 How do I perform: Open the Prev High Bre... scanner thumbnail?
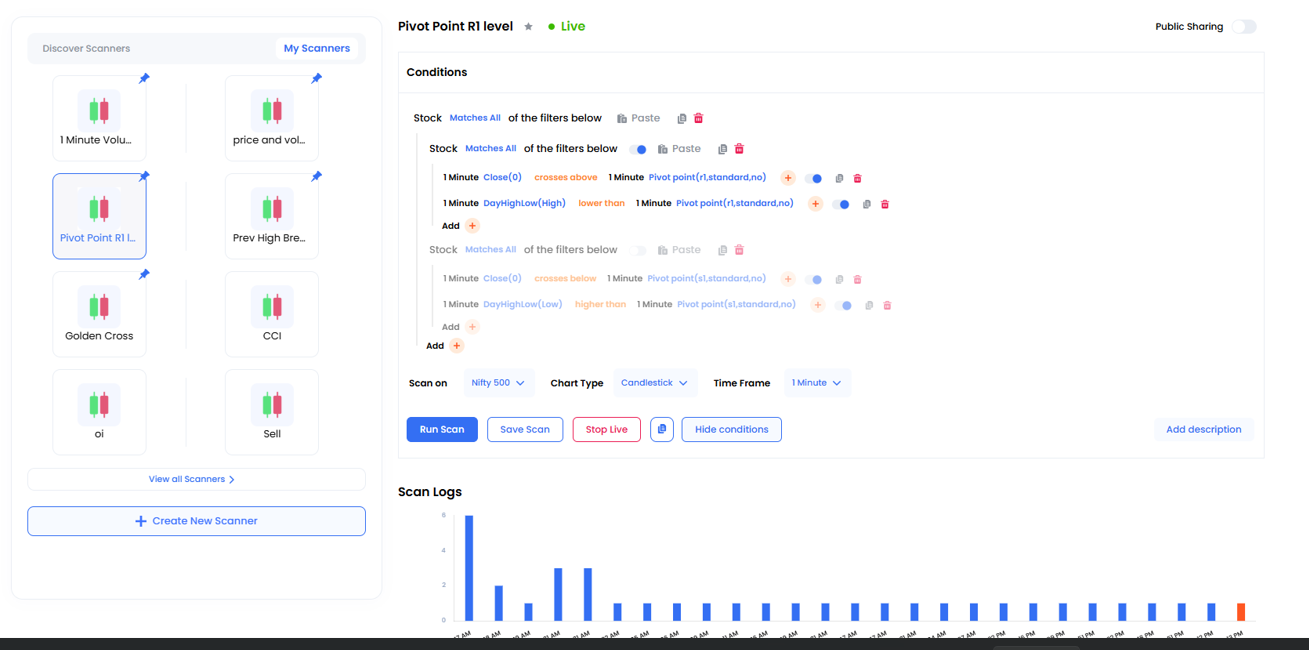tap(272, 216)
